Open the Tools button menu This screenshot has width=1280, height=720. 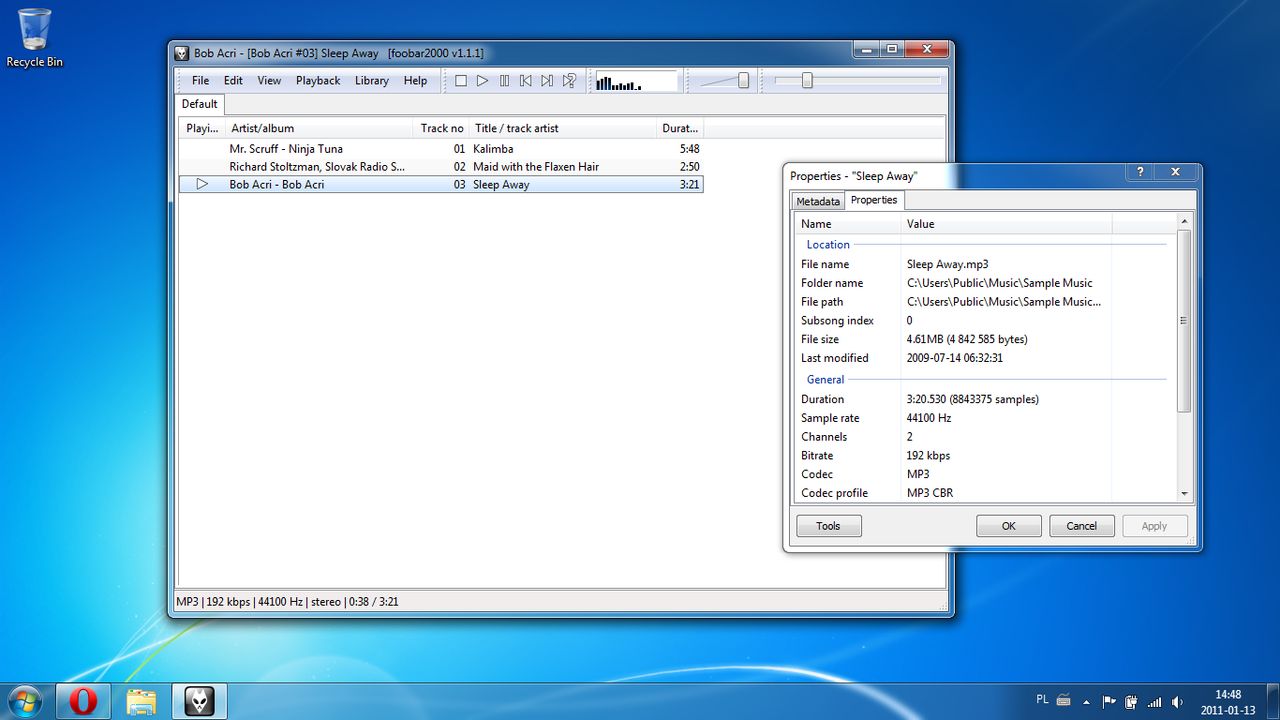(x=828, y=526)
